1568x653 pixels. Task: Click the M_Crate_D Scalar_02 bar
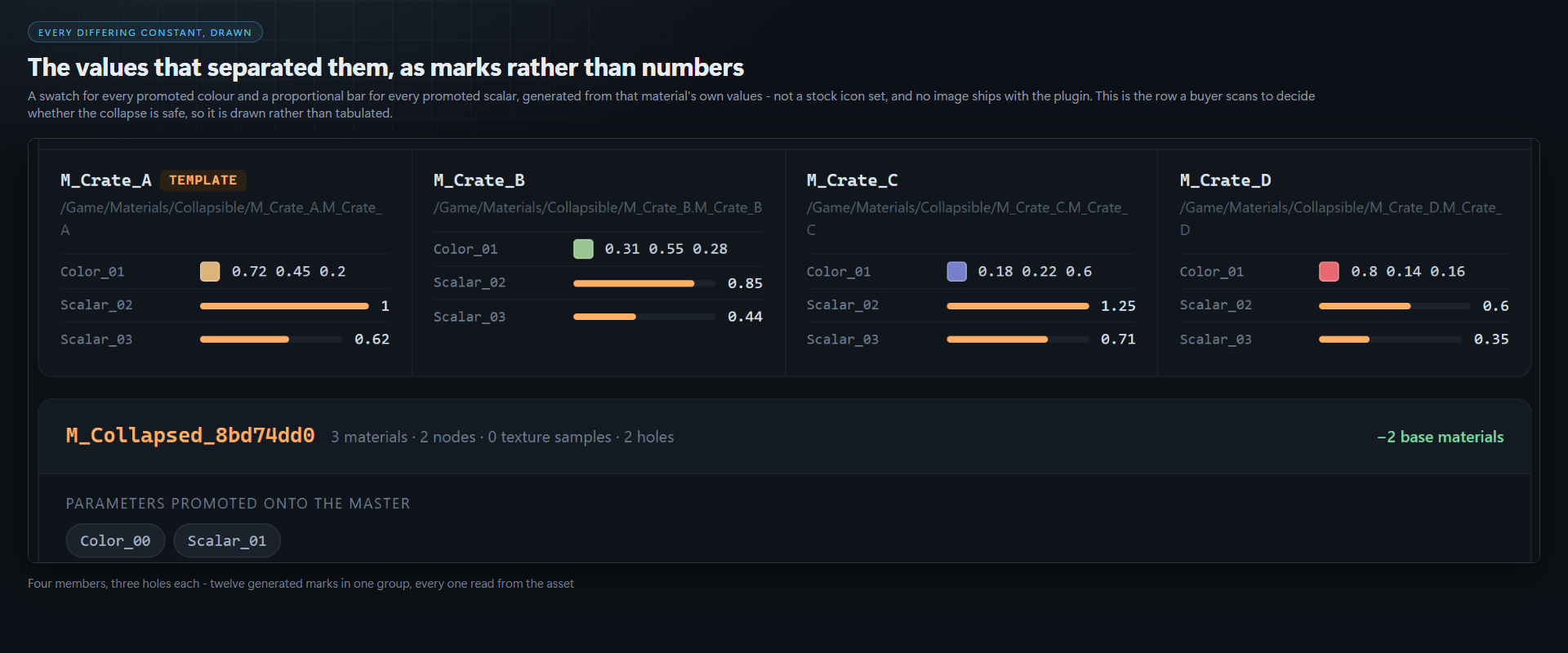tap(1394, 306)
